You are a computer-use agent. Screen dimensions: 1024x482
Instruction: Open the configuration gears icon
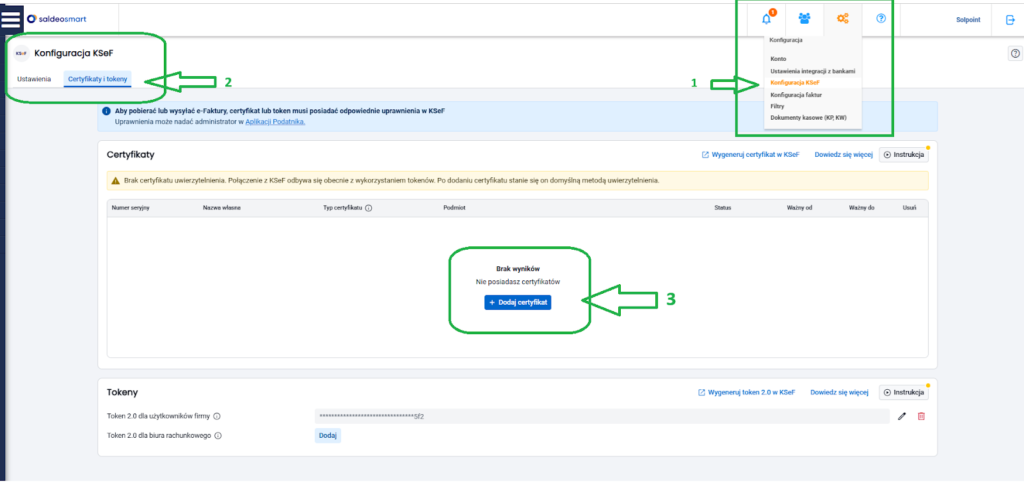point(843,18)
